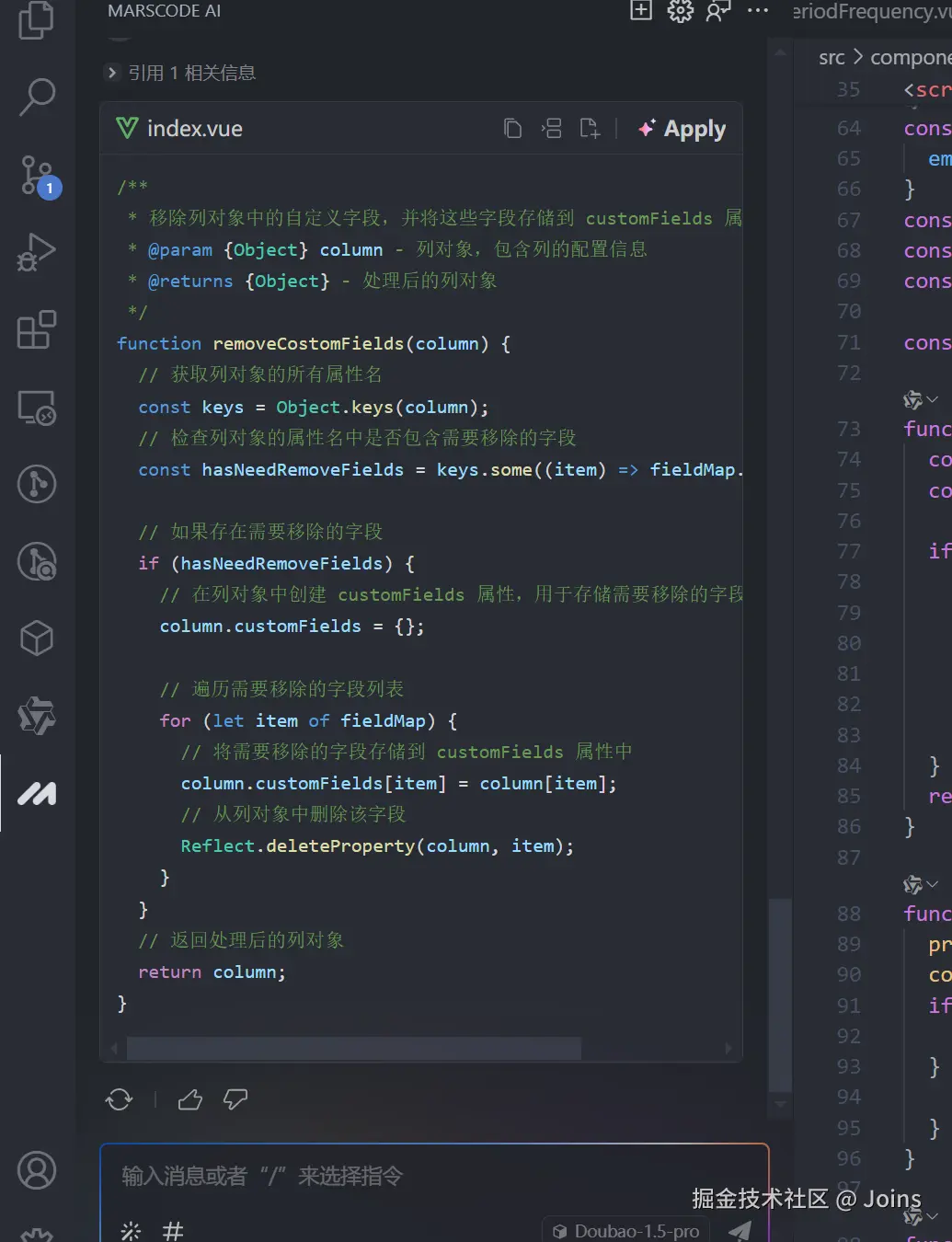Open MarsCode AI settings gear

point(680,11)
